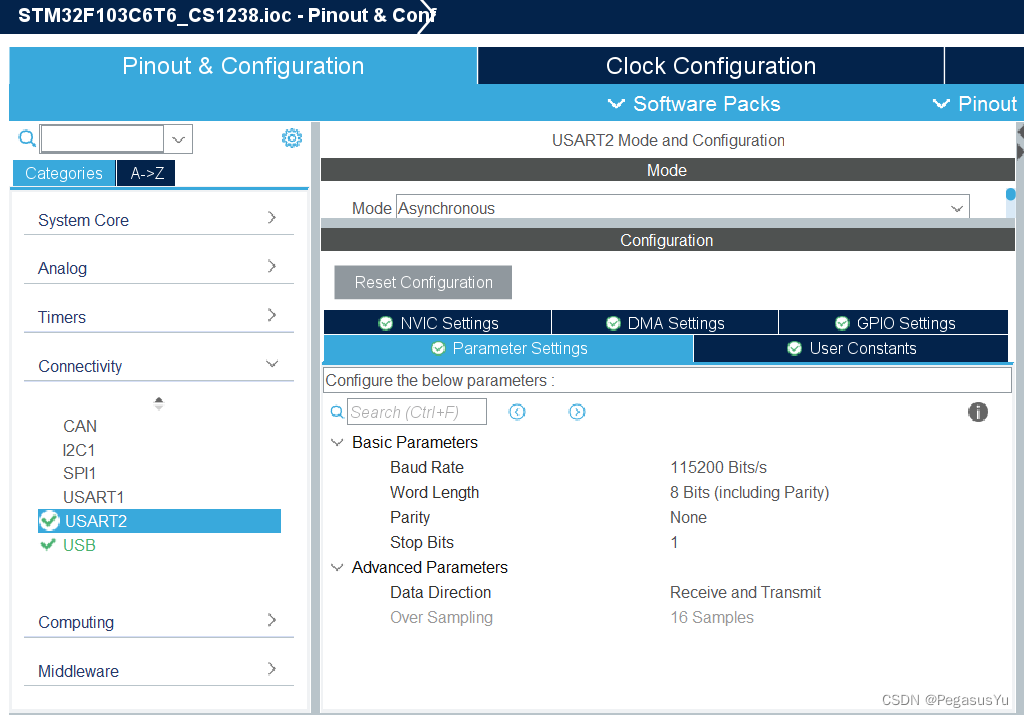Click the green check icon next to USART2

coord(49,520)
